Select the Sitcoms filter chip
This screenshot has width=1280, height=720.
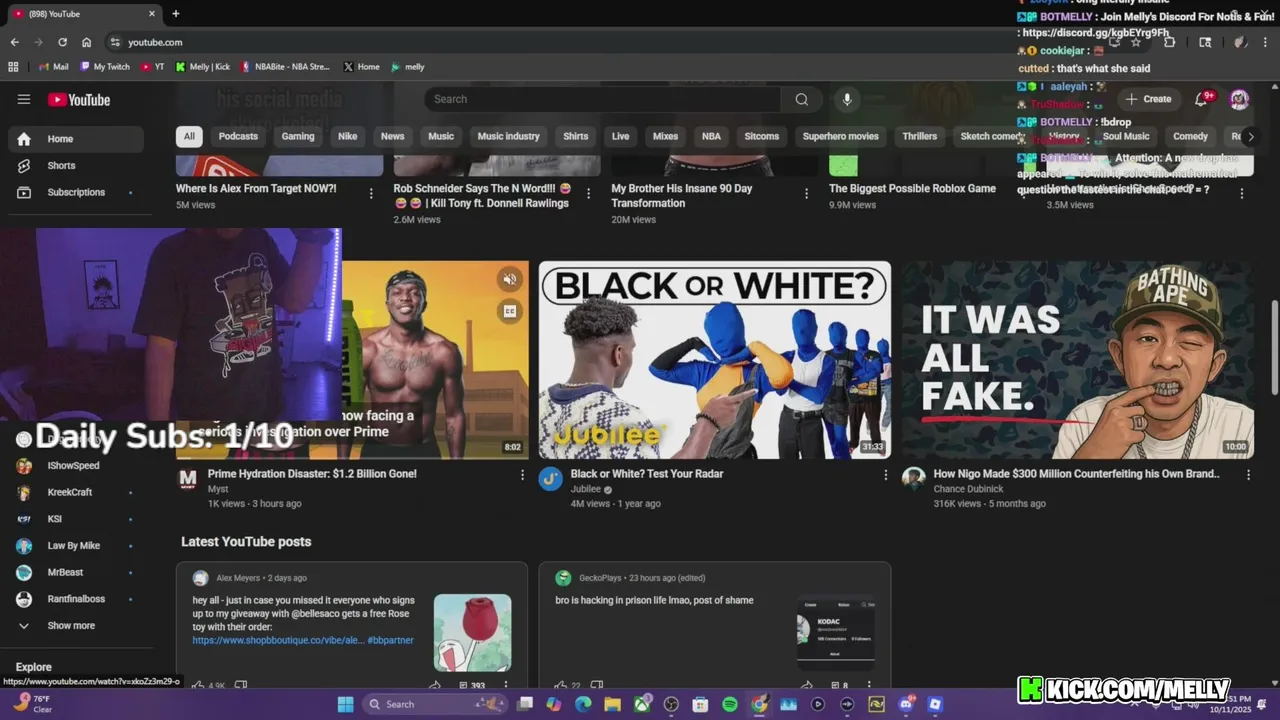point(762,136)
